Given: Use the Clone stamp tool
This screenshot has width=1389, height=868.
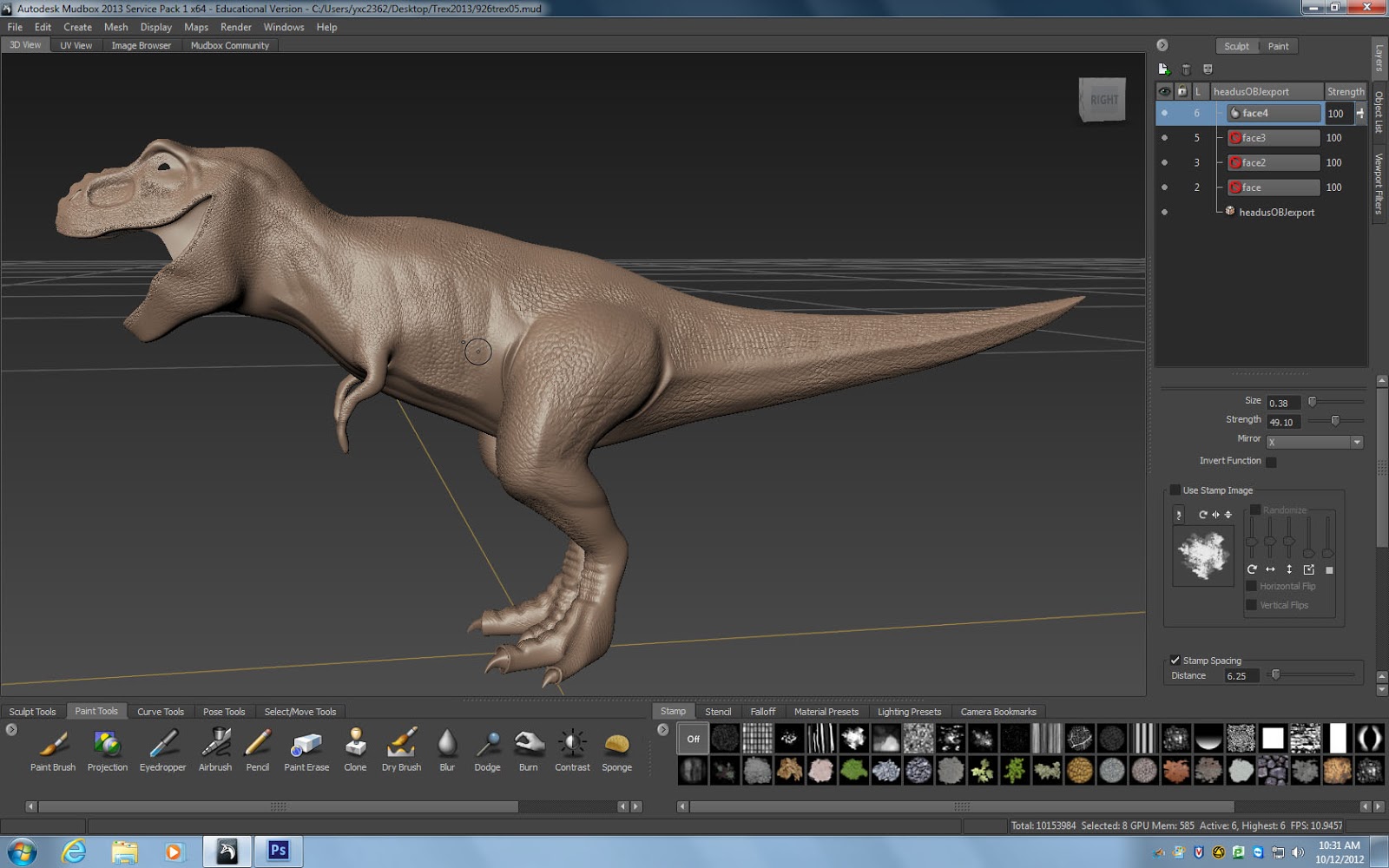Looking at the screenshot, I should [x=355, y=745].
